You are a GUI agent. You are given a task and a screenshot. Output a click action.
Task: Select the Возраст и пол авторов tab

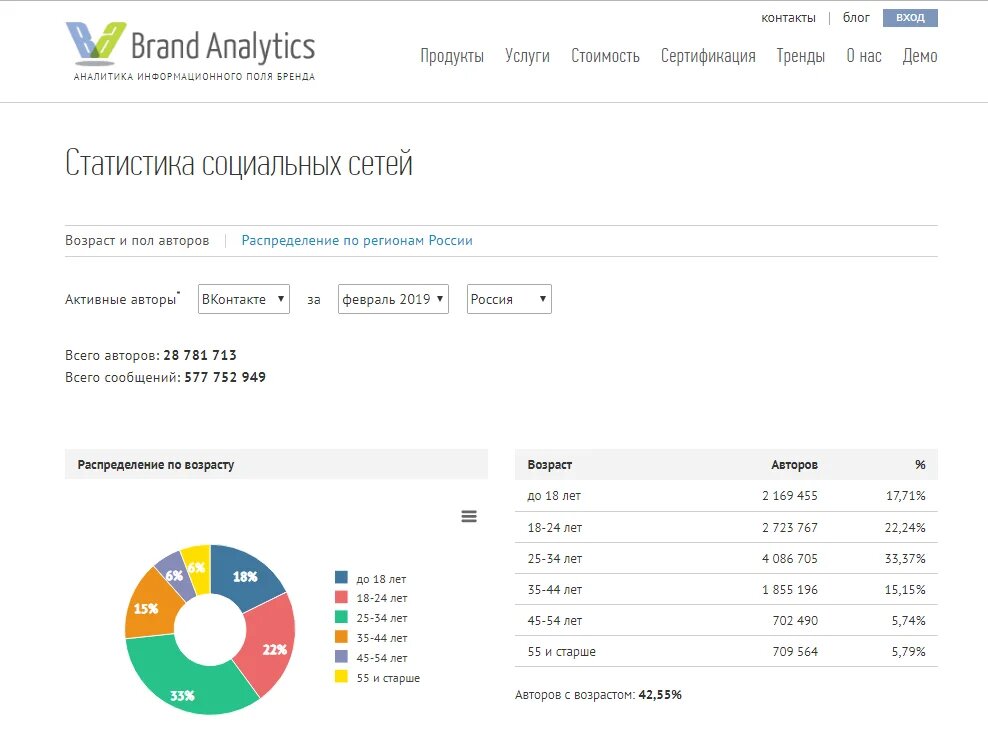click(137, 240)
